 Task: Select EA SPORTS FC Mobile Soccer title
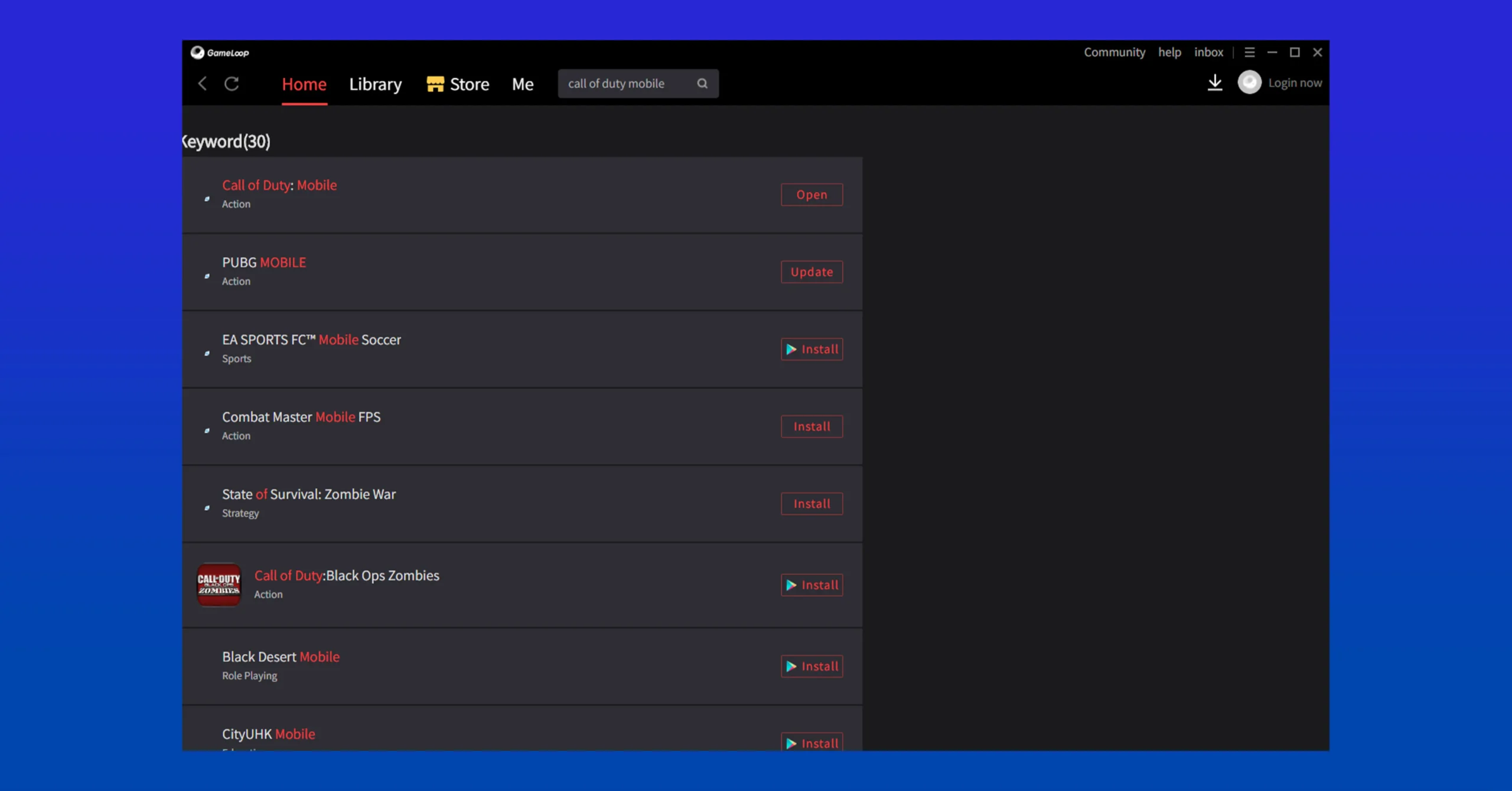(311, 340)
